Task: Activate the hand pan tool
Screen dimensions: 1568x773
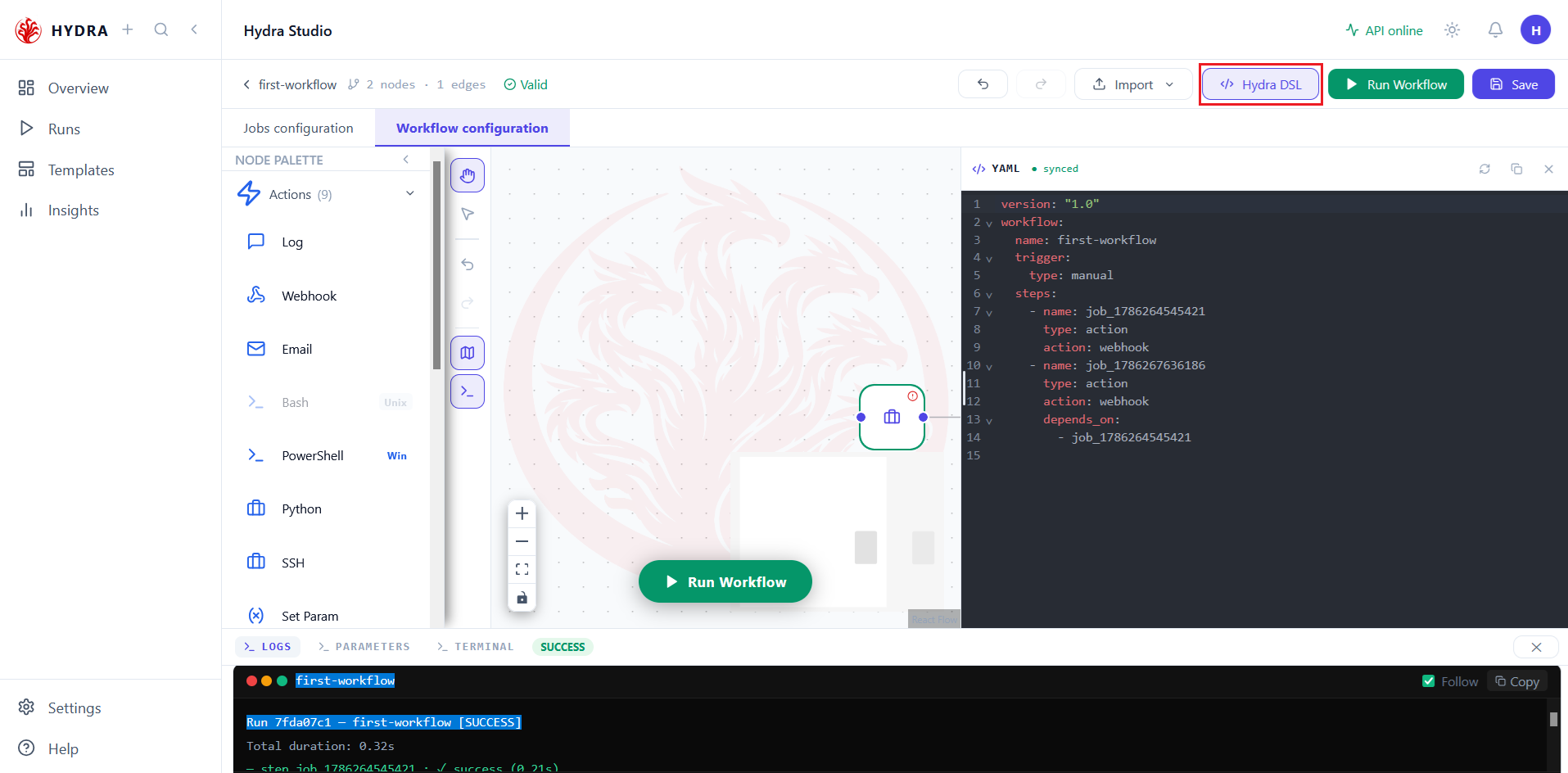Action: click(x=468, y=175)
